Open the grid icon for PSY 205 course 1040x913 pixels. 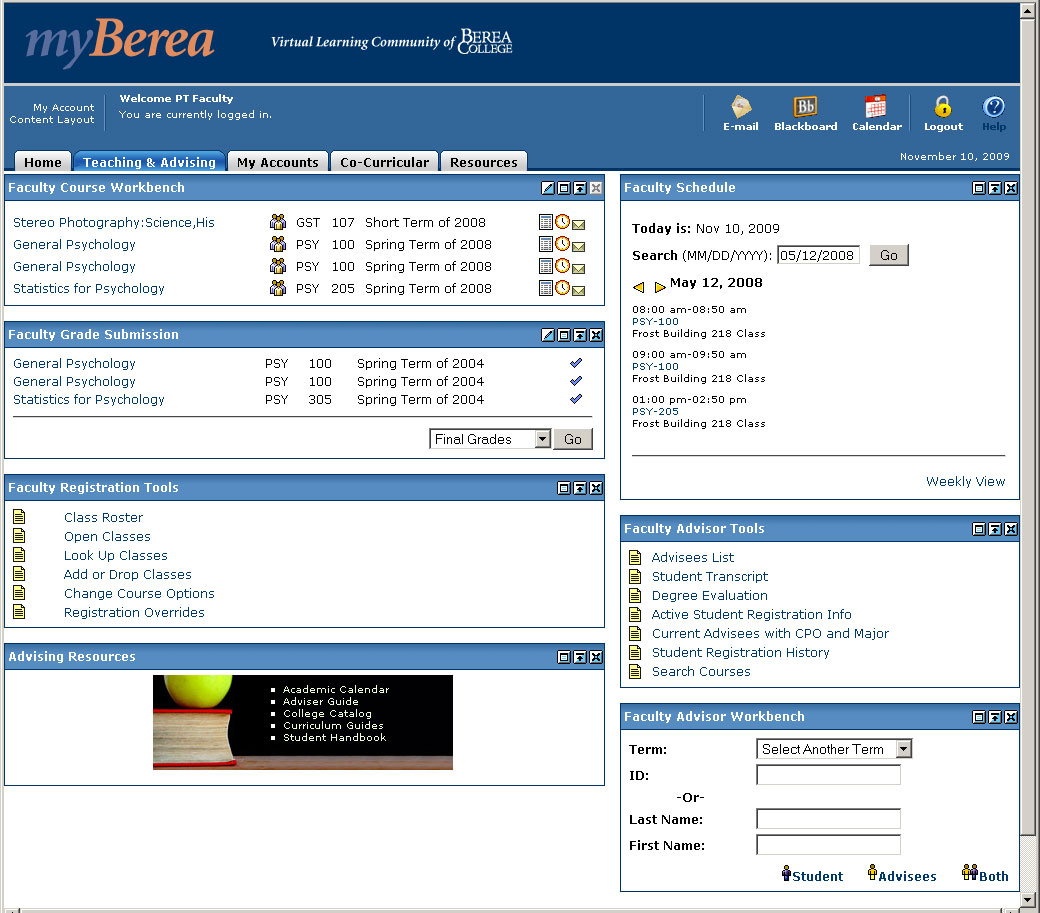pos(546,288)
